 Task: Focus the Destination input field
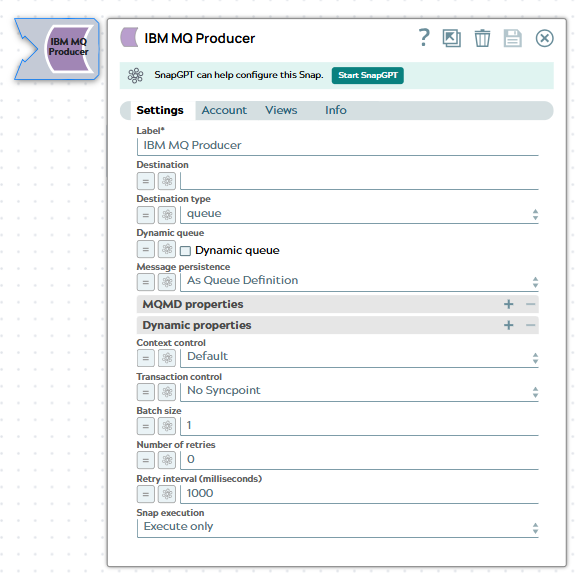359,181
